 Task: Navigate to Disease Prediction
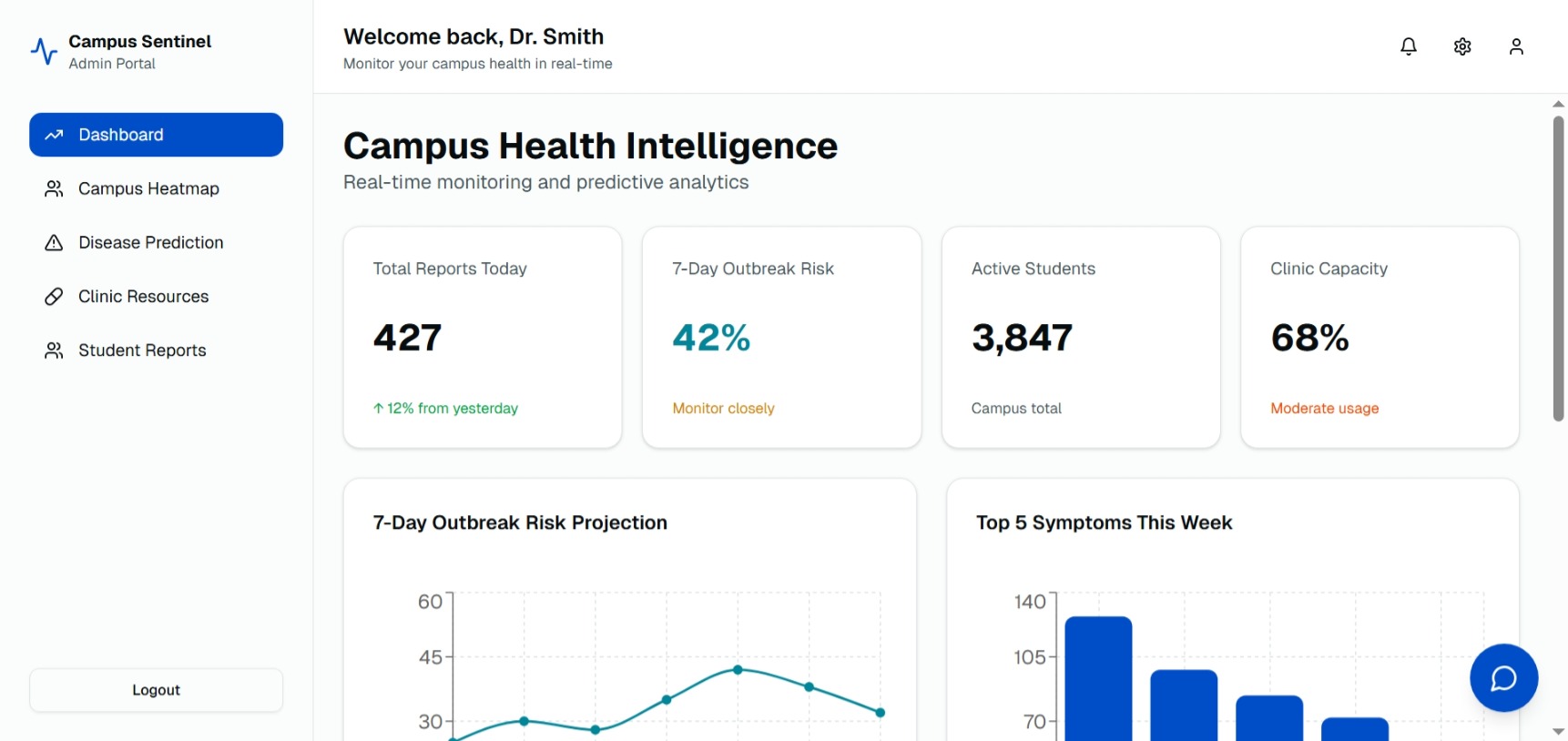click(150, 242)
